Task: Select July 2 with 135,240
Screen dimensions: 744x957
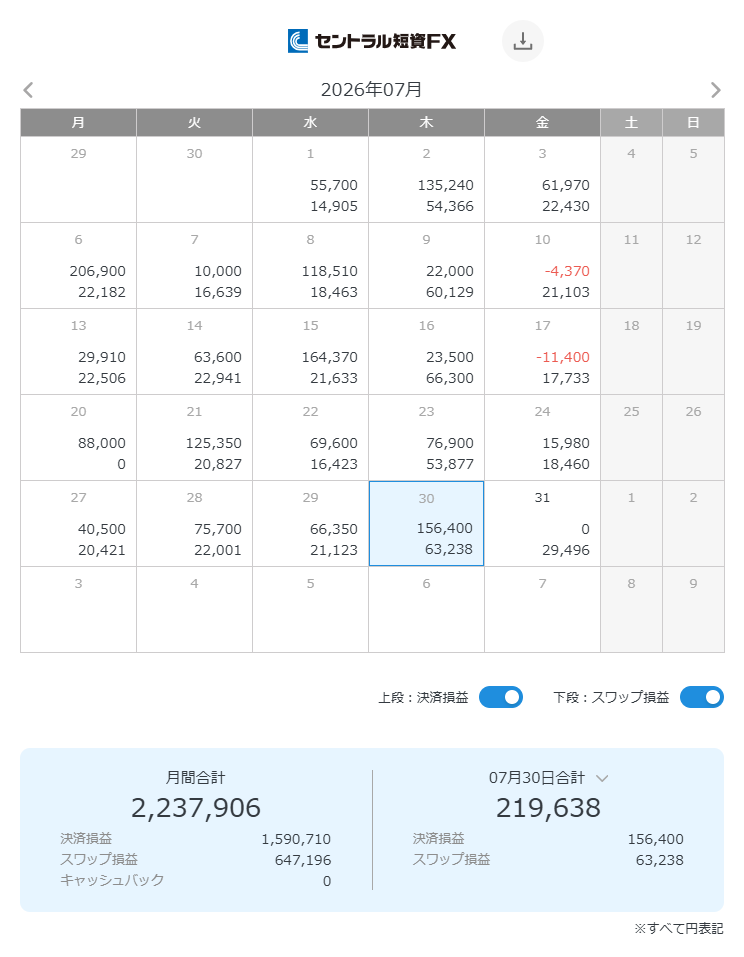Action: point(427,179)
